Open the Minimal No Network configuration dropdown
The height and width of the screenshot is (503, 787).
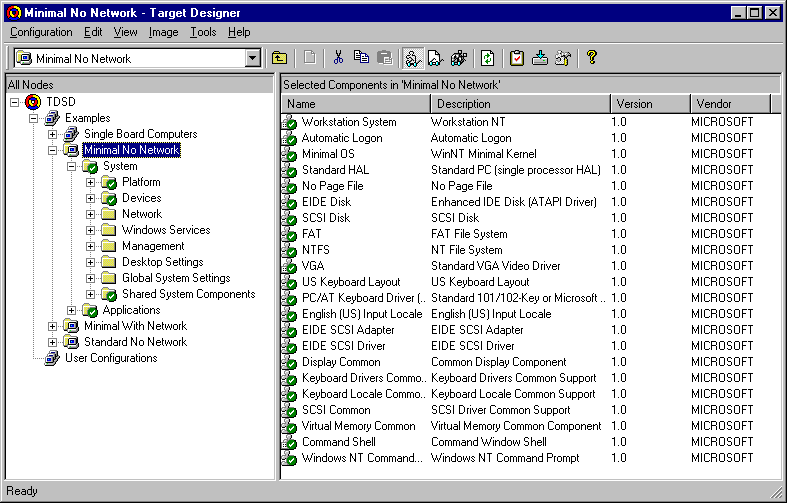pos(253,59)
